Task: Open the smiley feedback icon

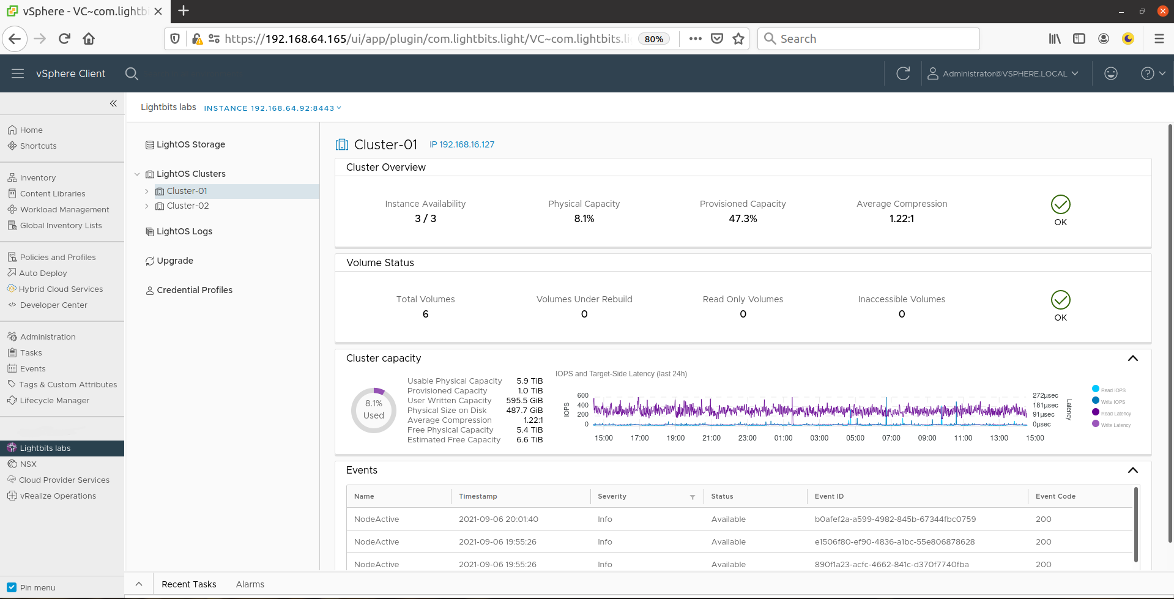Action: coord(1111,74)
